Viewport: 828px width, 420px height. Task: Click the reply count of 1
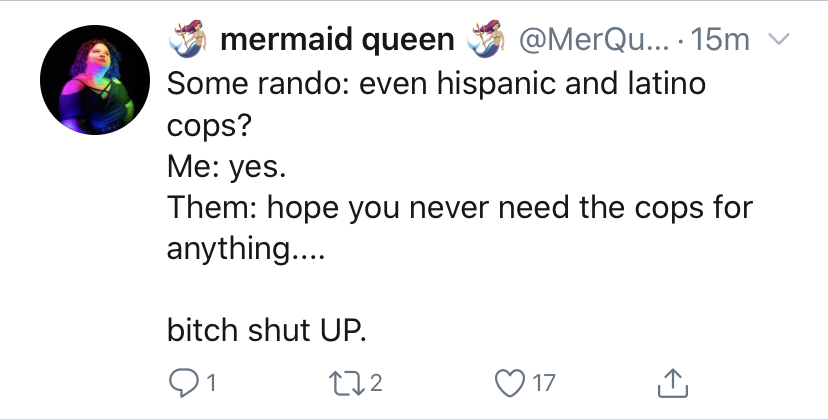[x=211, y=383]
